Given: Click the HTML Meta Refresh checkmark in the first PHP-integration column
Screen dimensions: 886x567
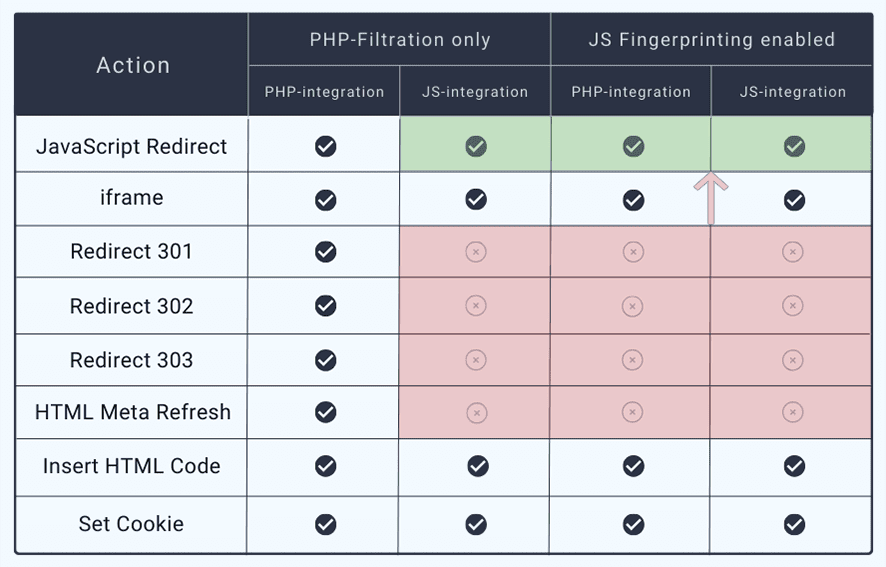Looking at the screenshot, I should (325, 412).
